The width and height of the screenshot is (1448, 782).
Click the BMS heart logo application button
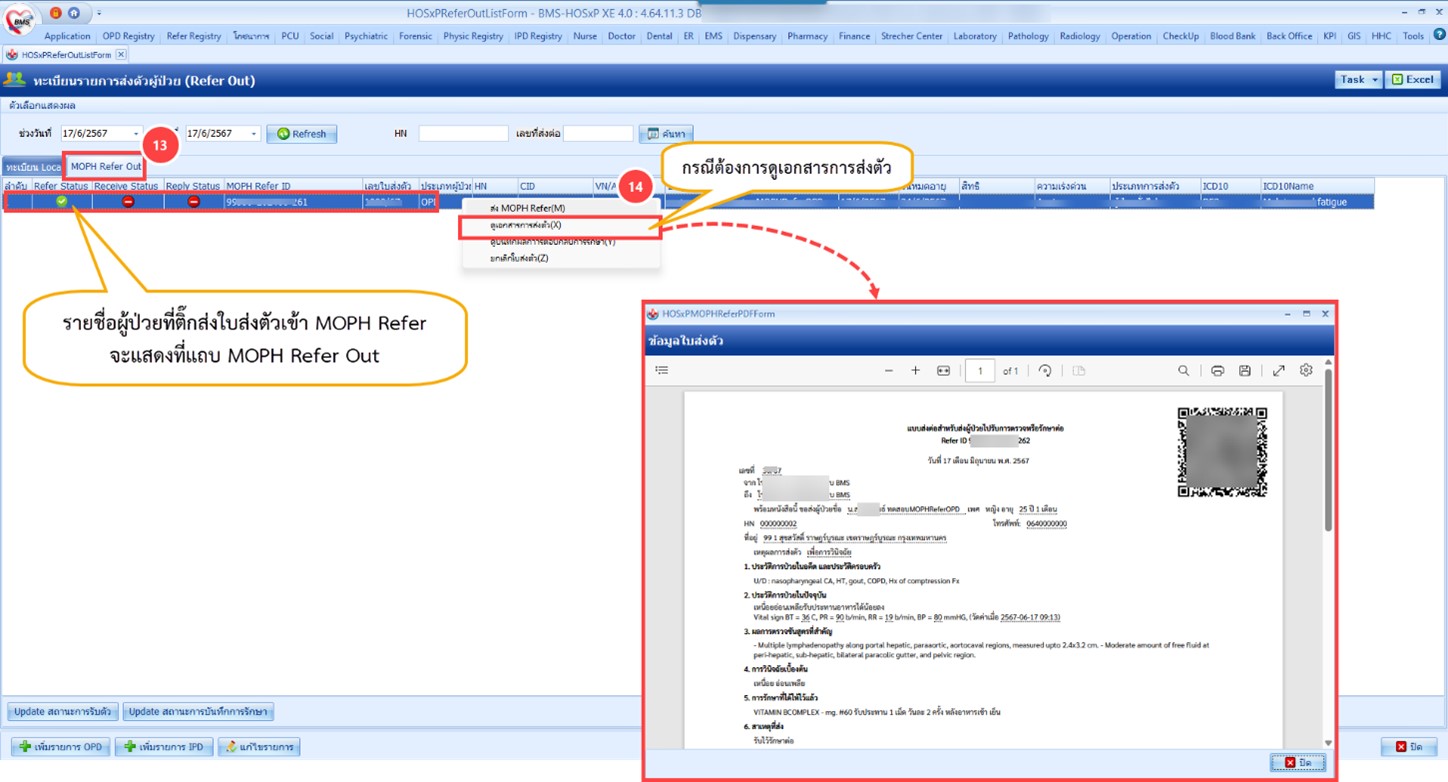[x=18, y=21]
